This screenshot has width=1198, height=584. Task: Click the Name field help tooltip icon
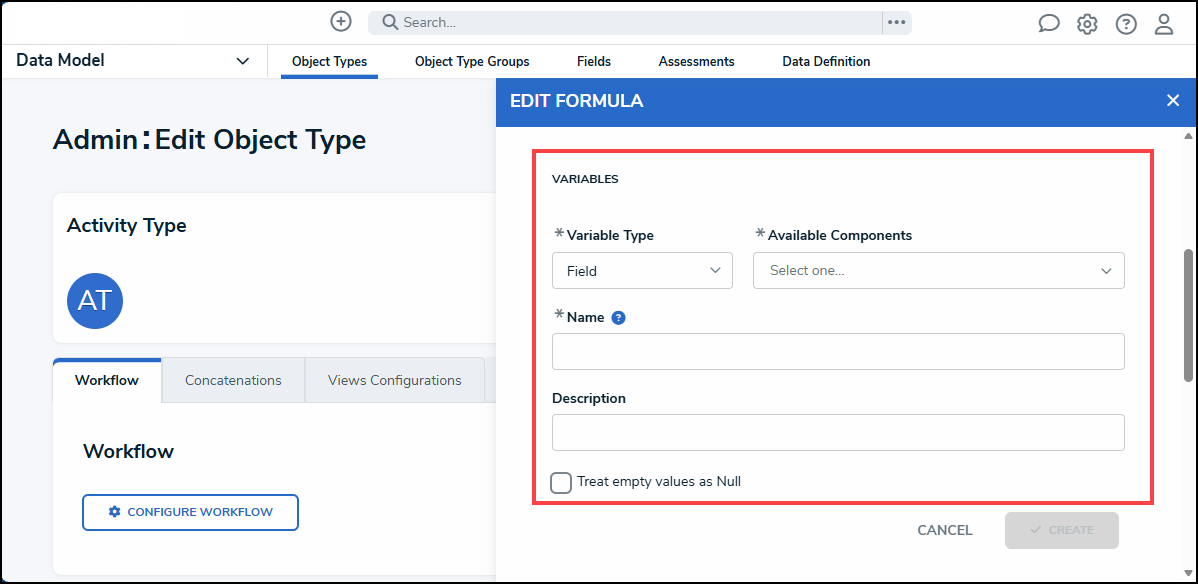[618, 318]
